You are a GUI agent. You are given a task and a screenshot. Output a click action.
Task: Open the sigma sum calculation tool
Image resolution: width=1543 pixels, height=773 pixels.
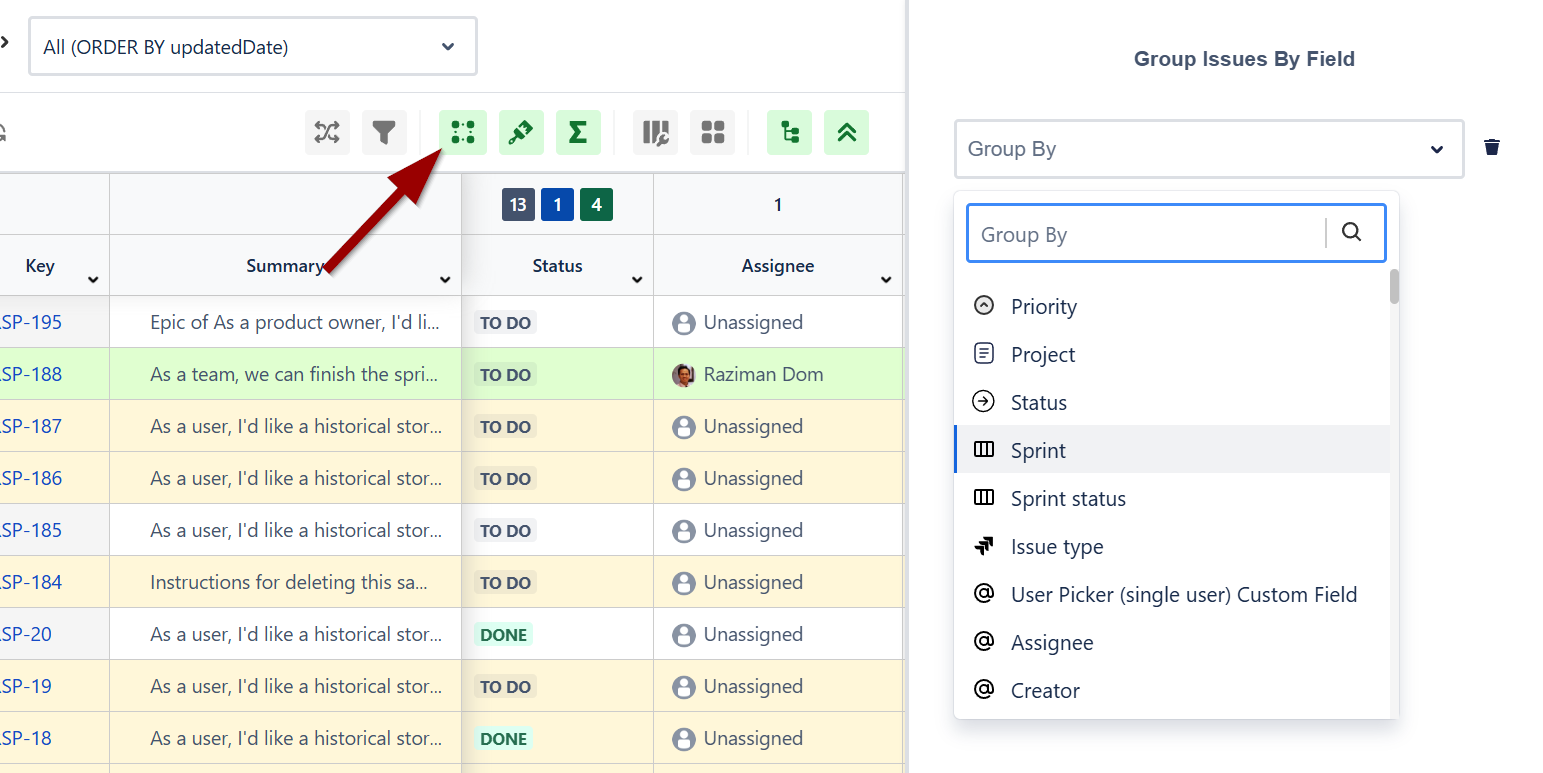click(578, 132)
